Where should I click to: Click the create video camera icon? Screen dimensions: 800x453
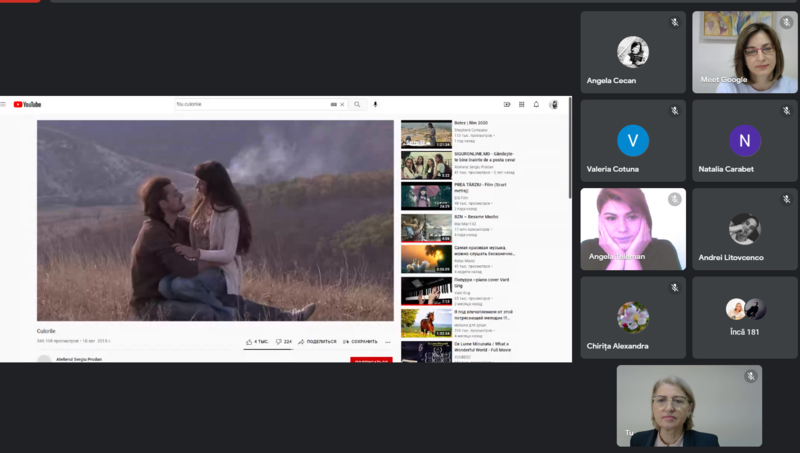pyautogui.click(x=507, y=104)
